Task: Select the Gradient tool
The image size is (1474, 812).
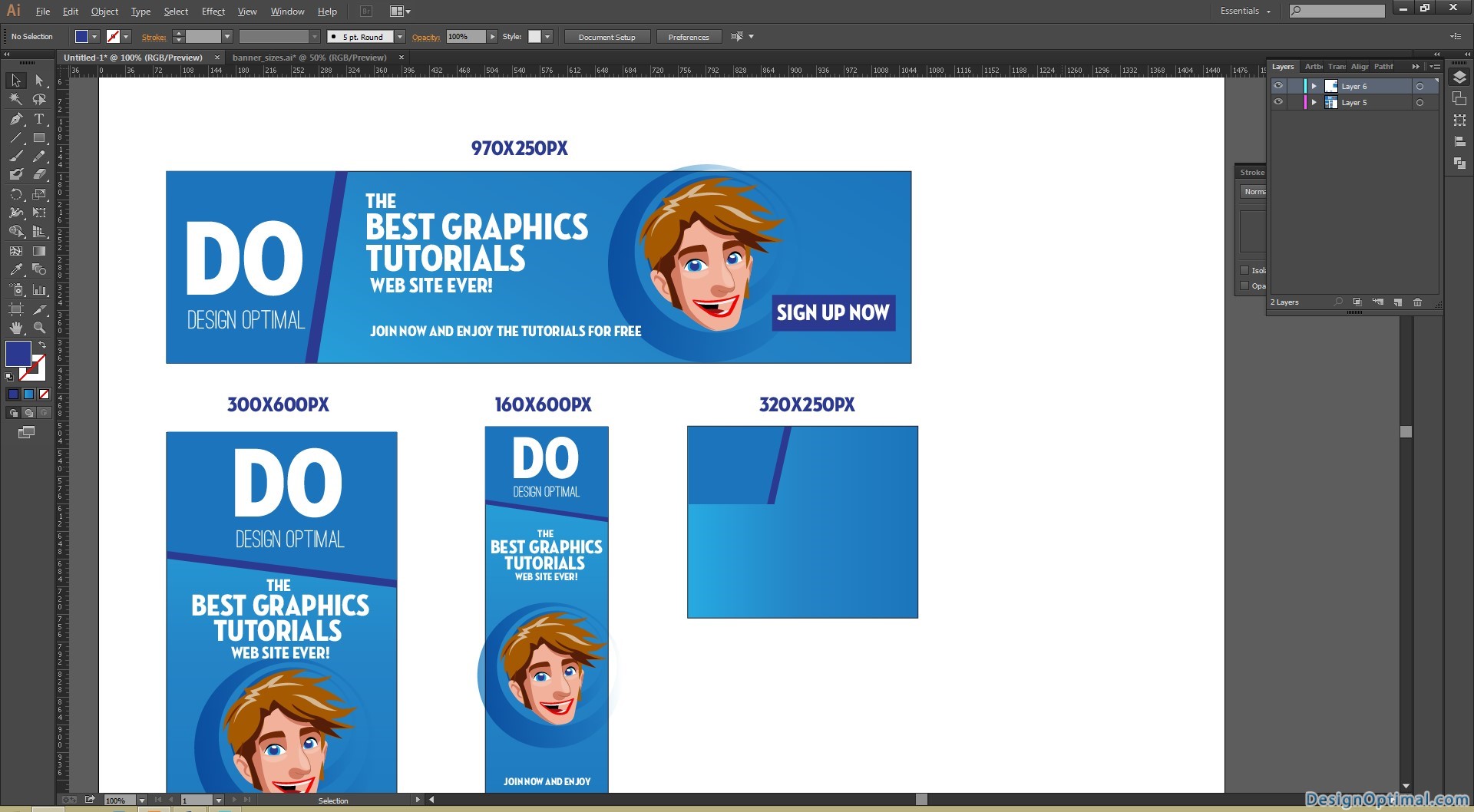Action: (x=39, y=251)
